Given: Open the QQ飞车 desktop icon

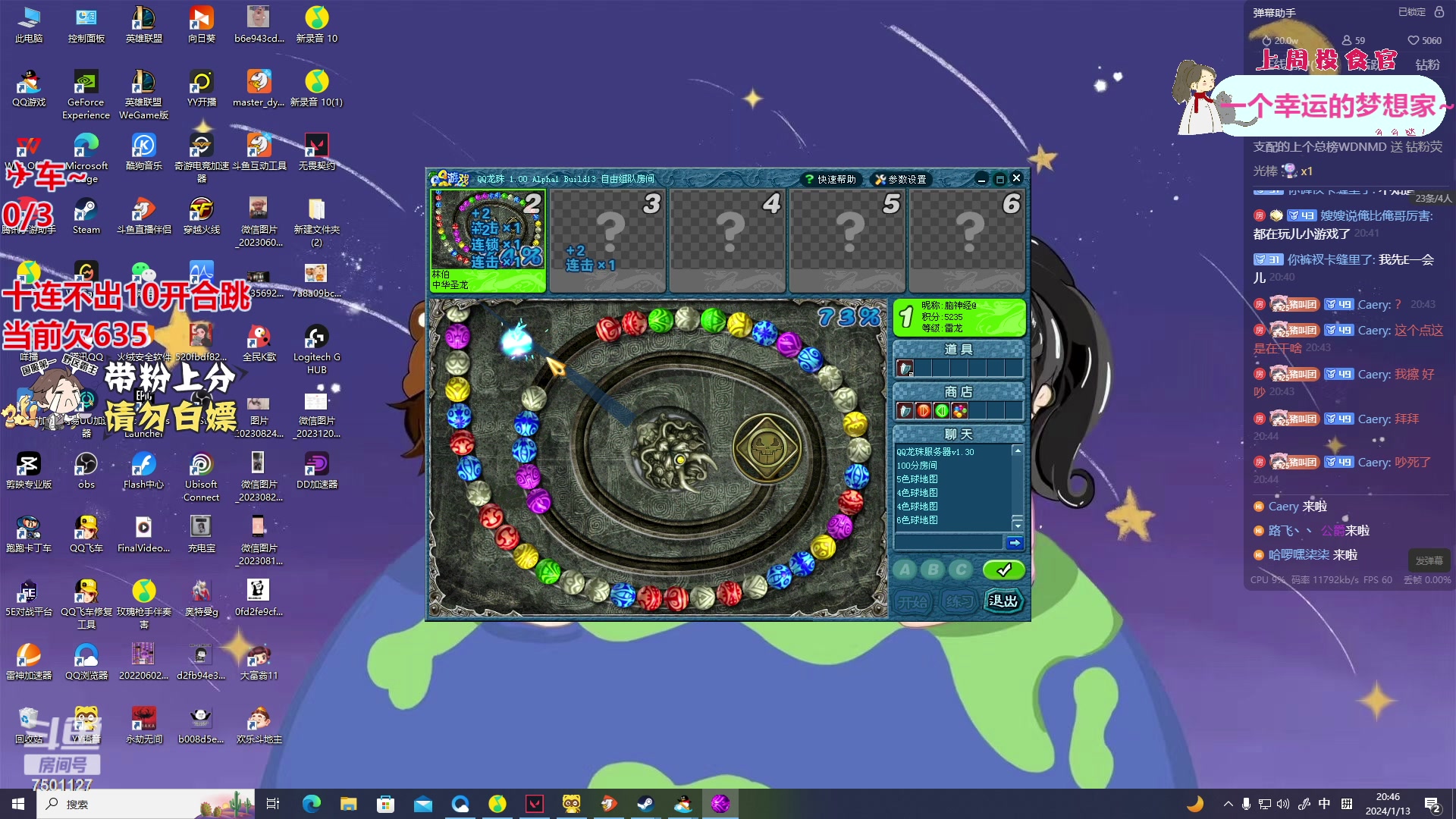Looking at the screenshot, I should tap(86, 534).
